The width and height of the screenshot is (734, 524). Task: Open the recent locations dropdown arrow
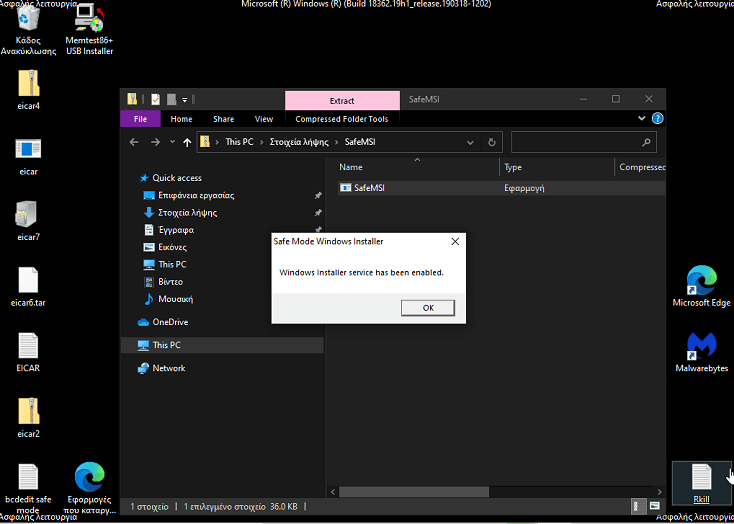pos(172,142)
